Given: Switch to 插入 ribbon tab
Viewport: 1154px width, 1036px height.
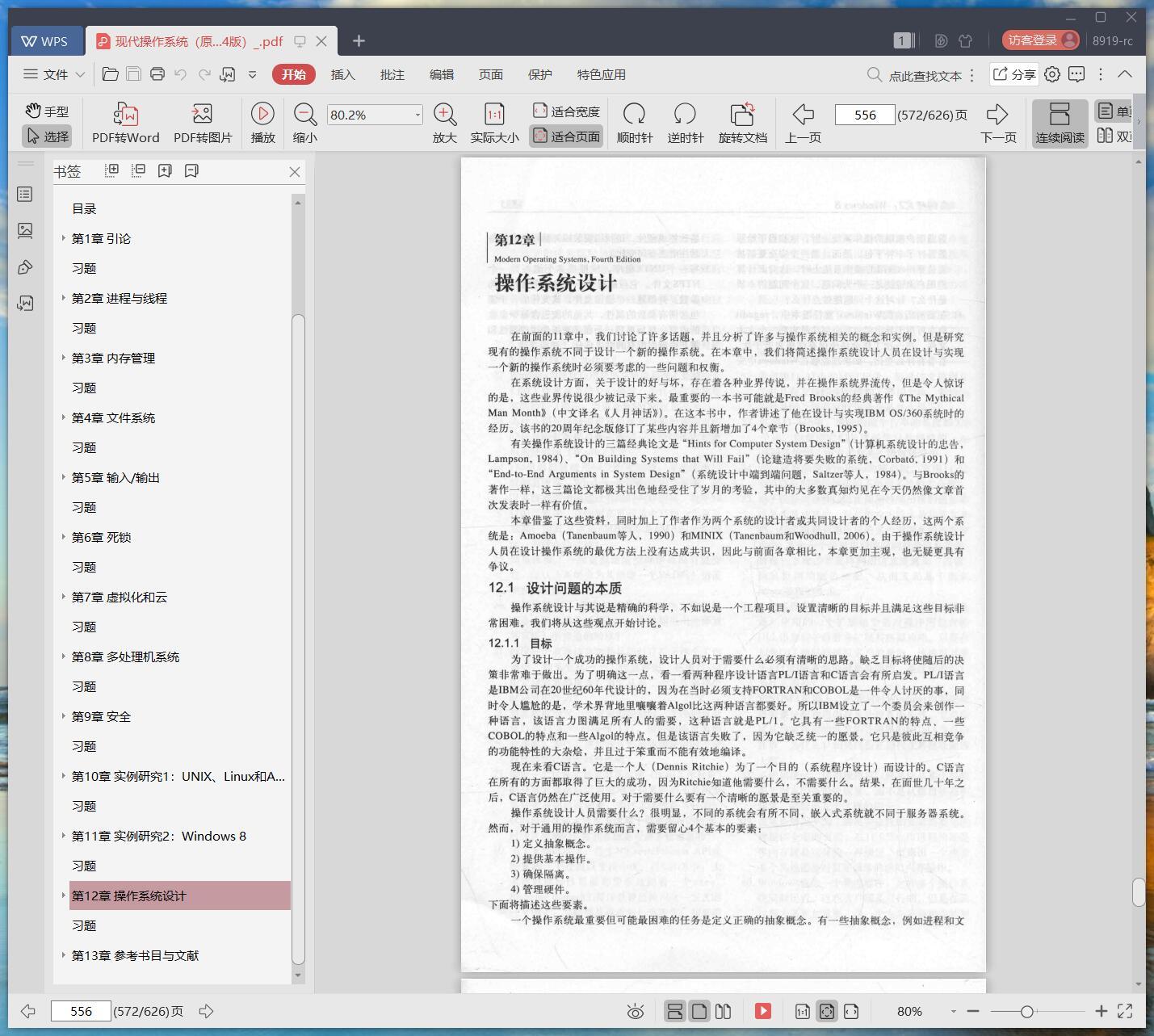Looking at the screenshot, I should (342, 74).
